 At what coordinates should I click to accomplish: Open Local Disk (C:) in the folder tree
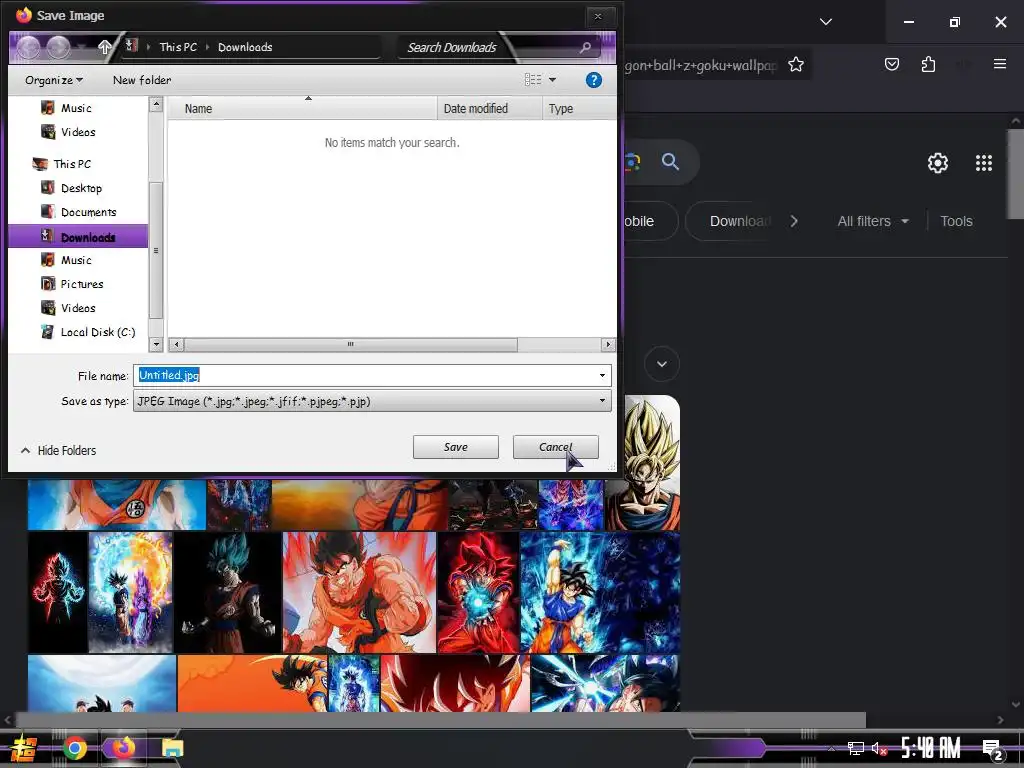pyautogui.click(x=98, y=332)
